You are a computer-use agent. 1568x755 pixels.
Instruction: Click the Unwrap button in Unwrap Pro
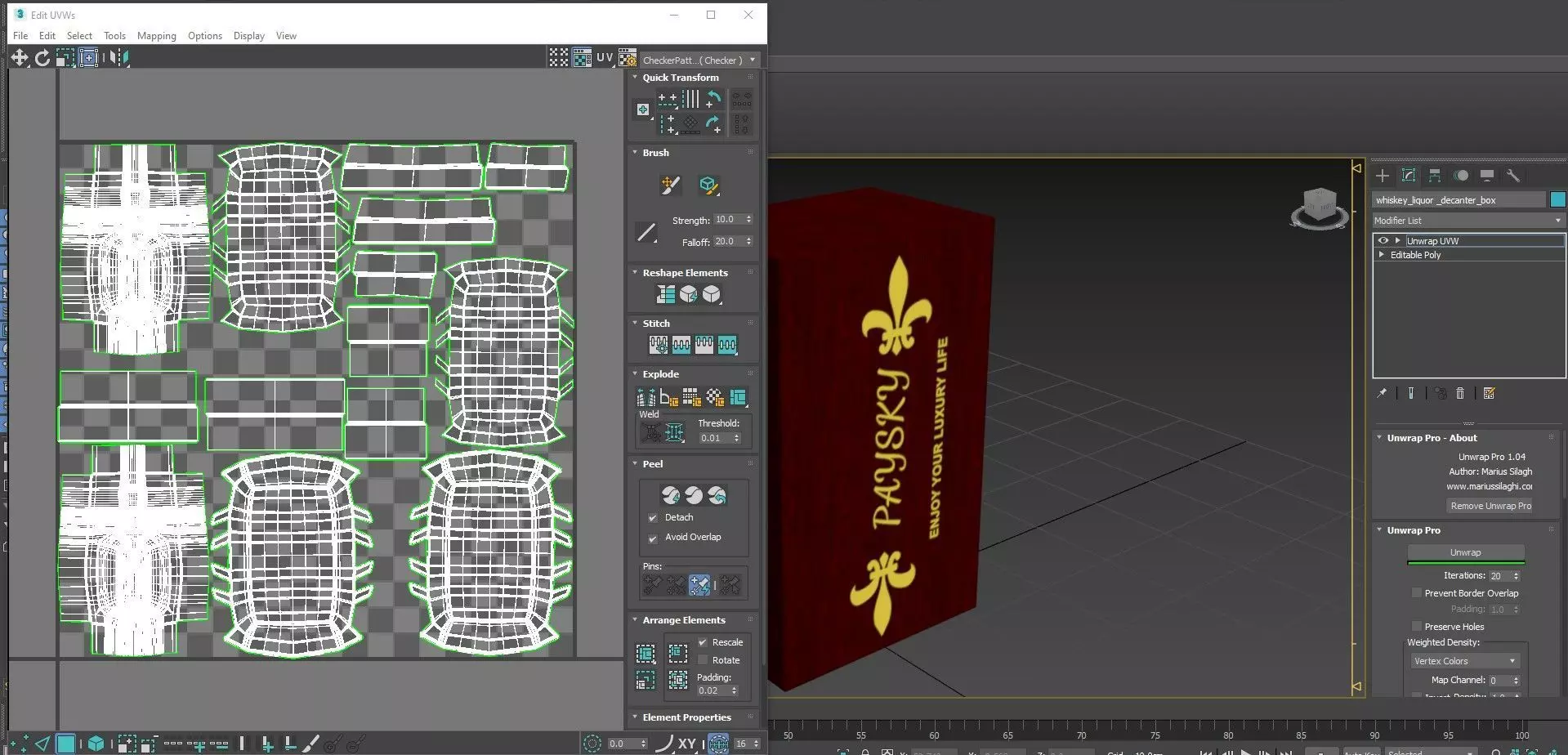point(1465,553)
